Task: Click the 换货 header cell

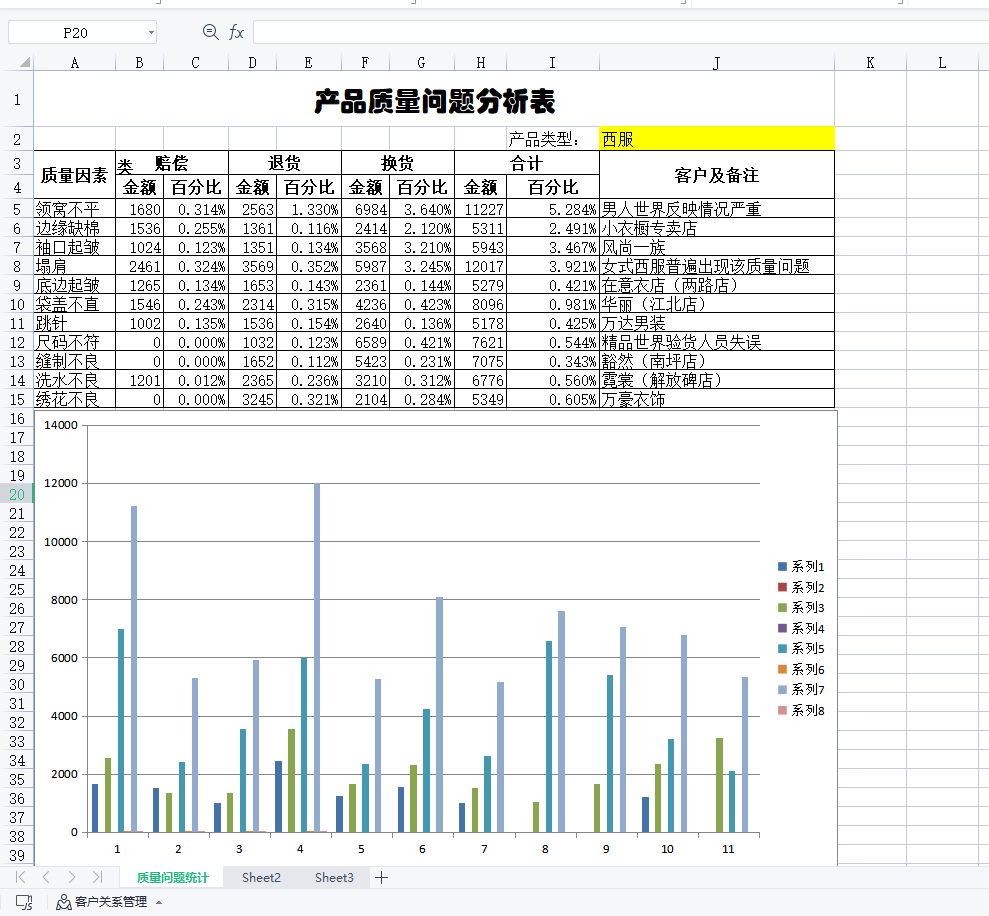Action: [x=397, y=163]
